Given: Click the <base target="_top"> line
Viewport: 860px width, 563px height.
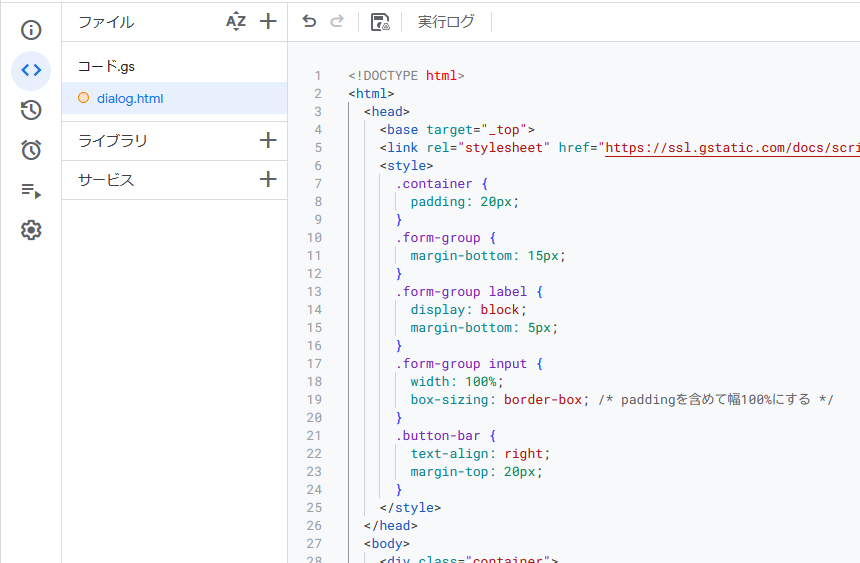Looking at the screenshot, I should 457,130.
